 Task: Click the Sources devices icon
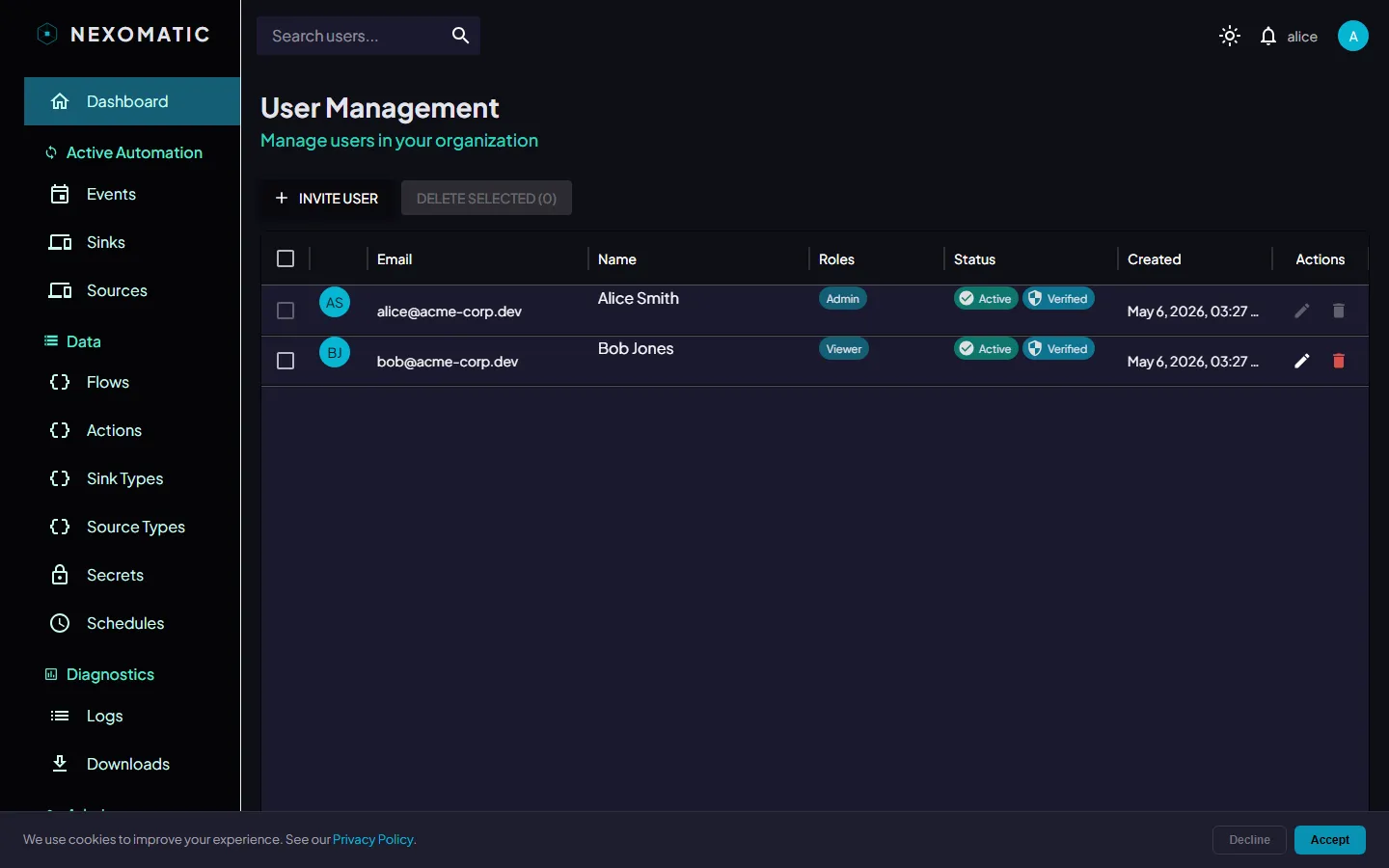(x=60, y=290)
